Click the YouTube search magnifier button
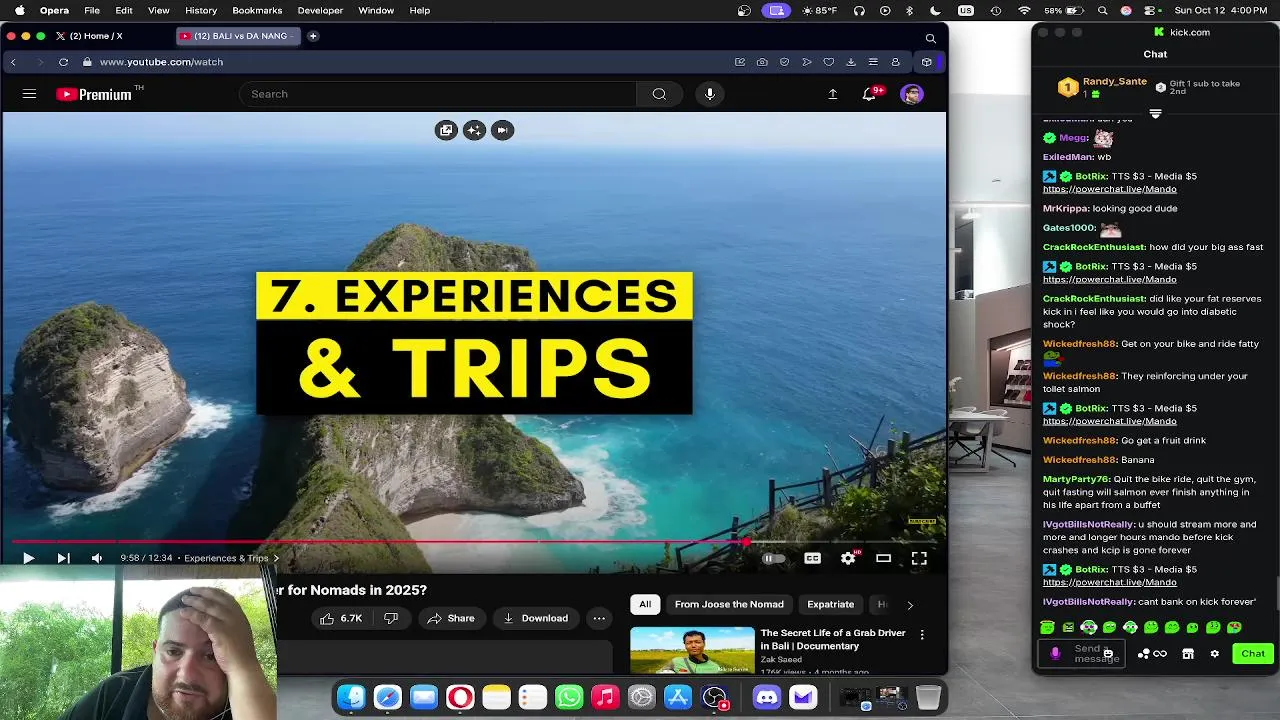The width and height of the screenshot is (1280, 720). click(x=659, y=94)
